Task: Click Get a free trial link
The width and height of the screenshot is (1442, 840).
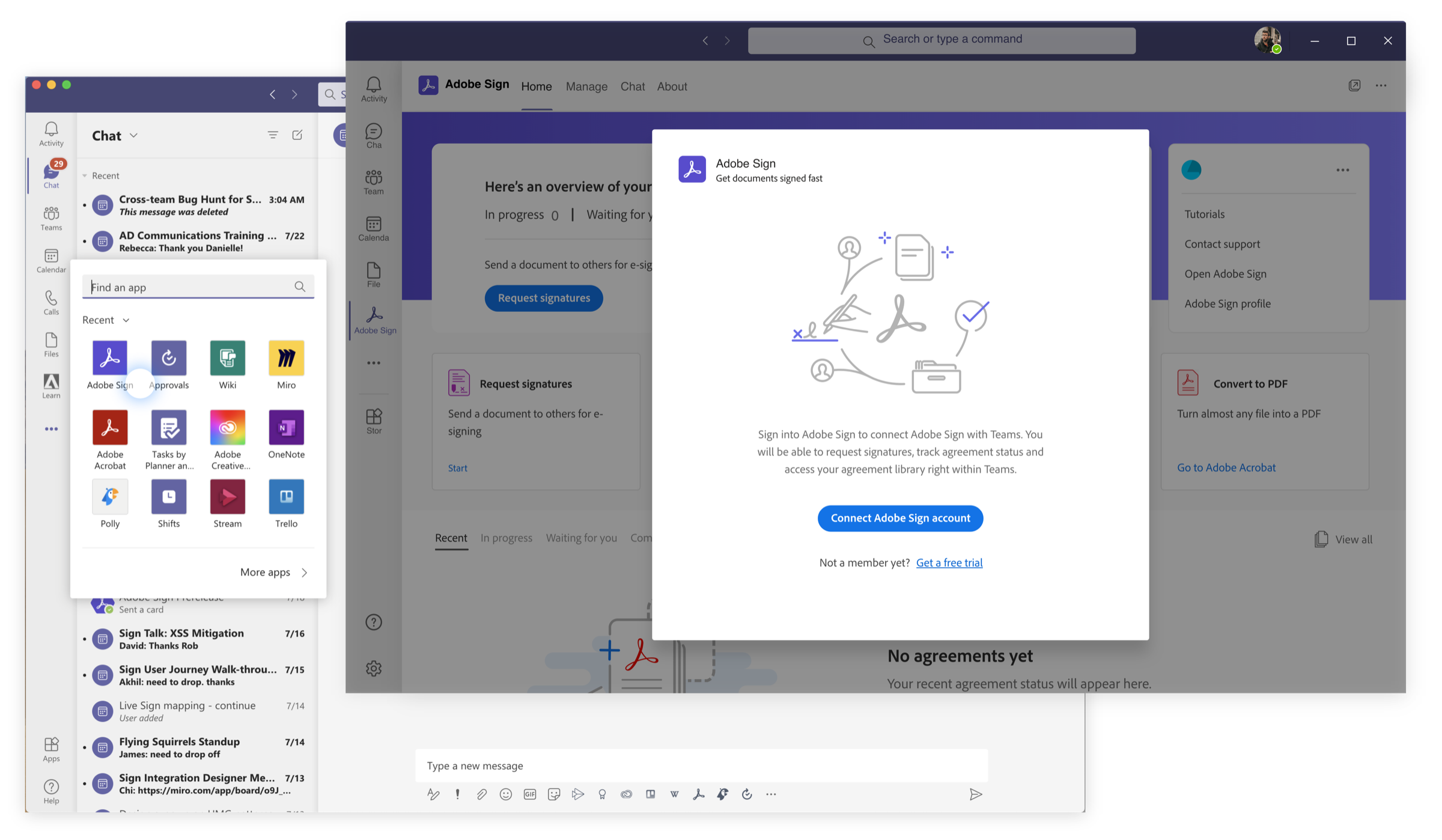Action: coord(949,563)
